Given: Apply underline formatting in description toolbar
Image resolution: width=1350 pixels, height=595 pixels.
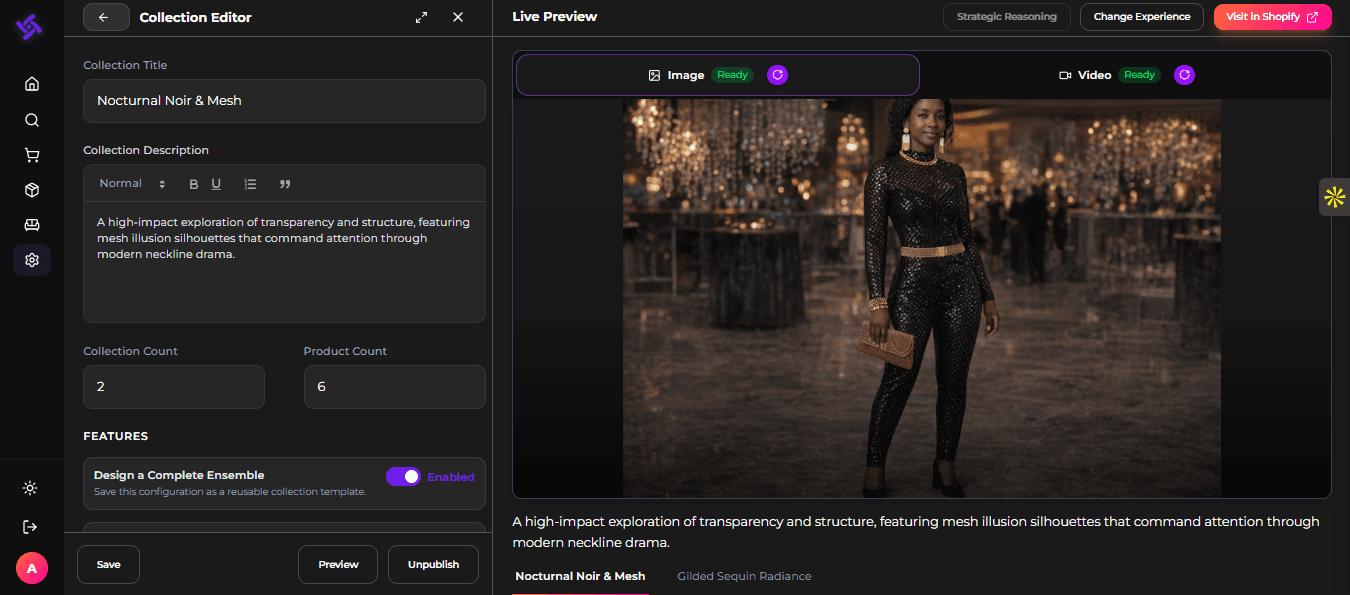Looking at the screenshot, I should (216, 184).
